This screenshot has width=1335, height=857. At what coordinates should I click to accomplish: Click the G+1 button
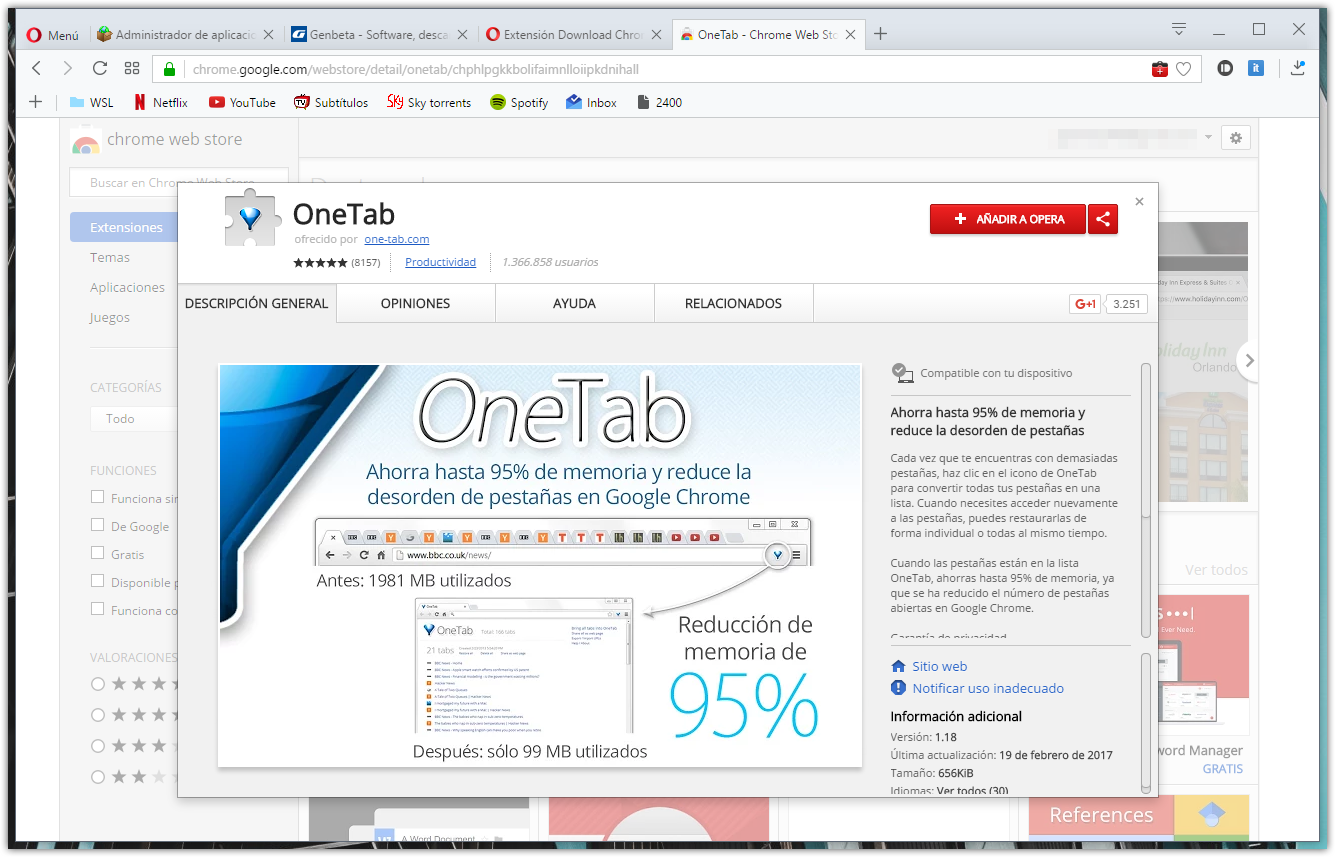(1084, 304)
